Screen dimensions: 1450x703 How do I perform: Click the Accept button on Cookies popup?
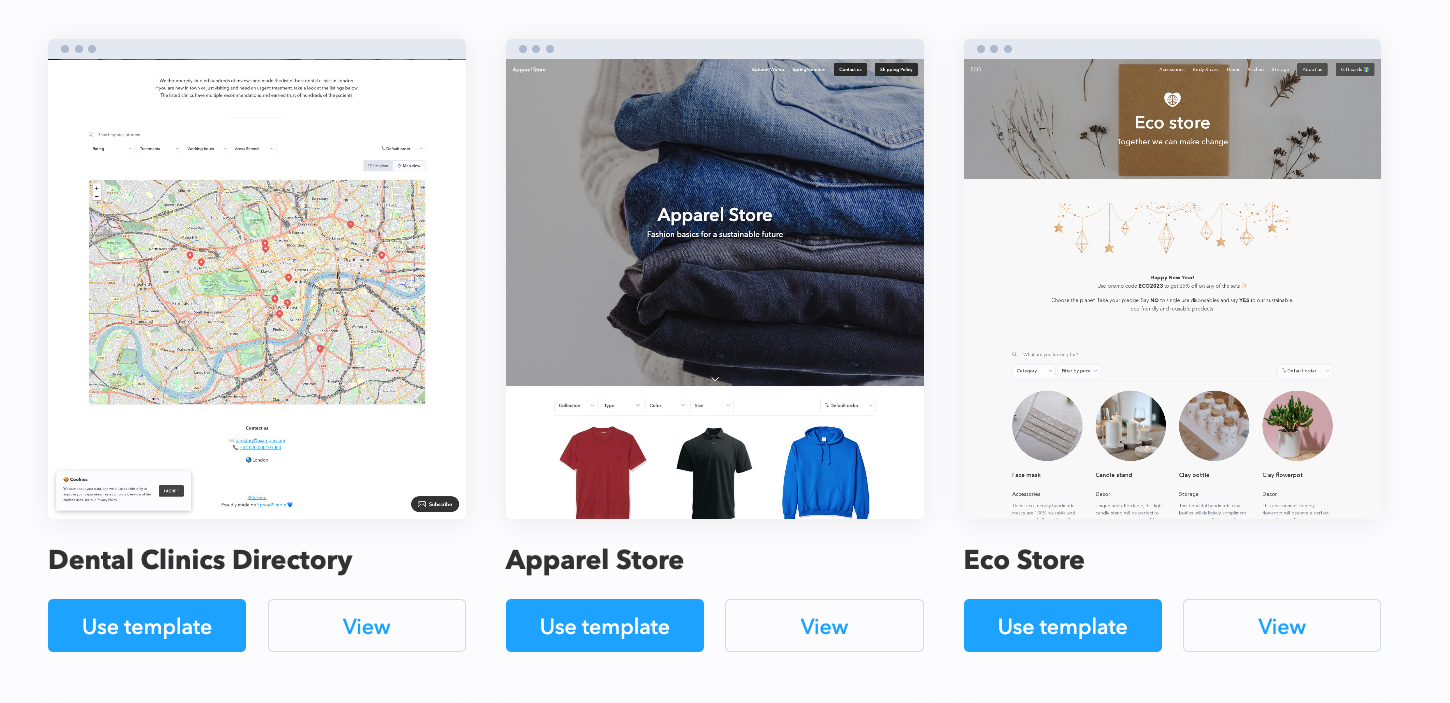click(x=171, y=491)
